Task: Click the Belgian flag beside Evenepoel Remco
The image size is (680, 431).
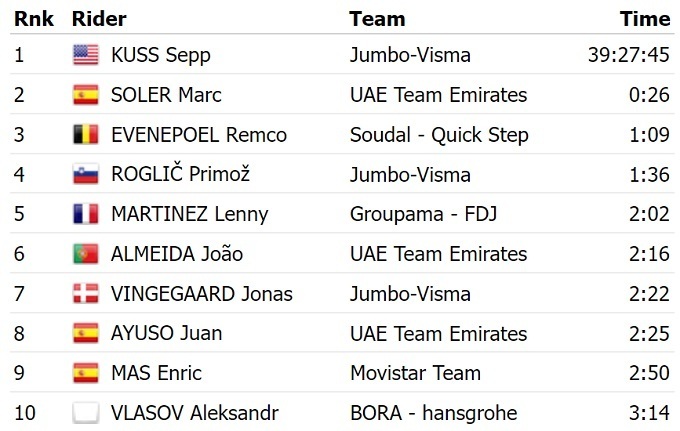Action: [86, 135]
